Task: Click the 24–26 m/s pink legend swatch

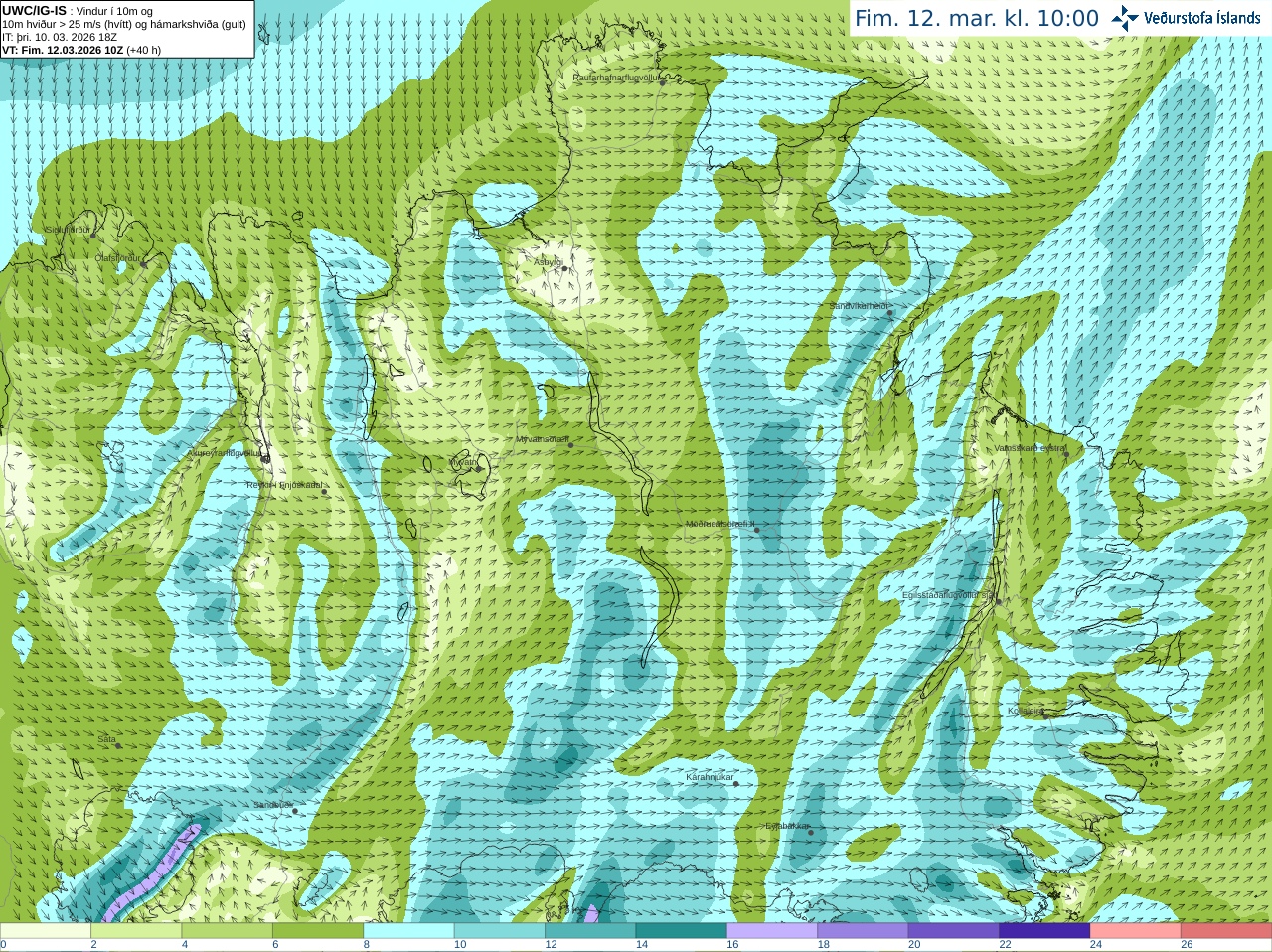Action: tap(1136, 931)
